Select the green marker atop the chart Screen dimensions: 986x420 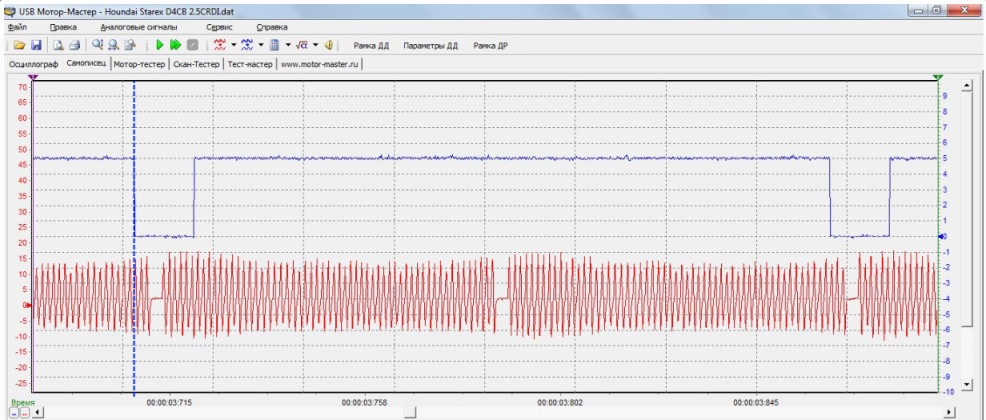coord(938,76)
